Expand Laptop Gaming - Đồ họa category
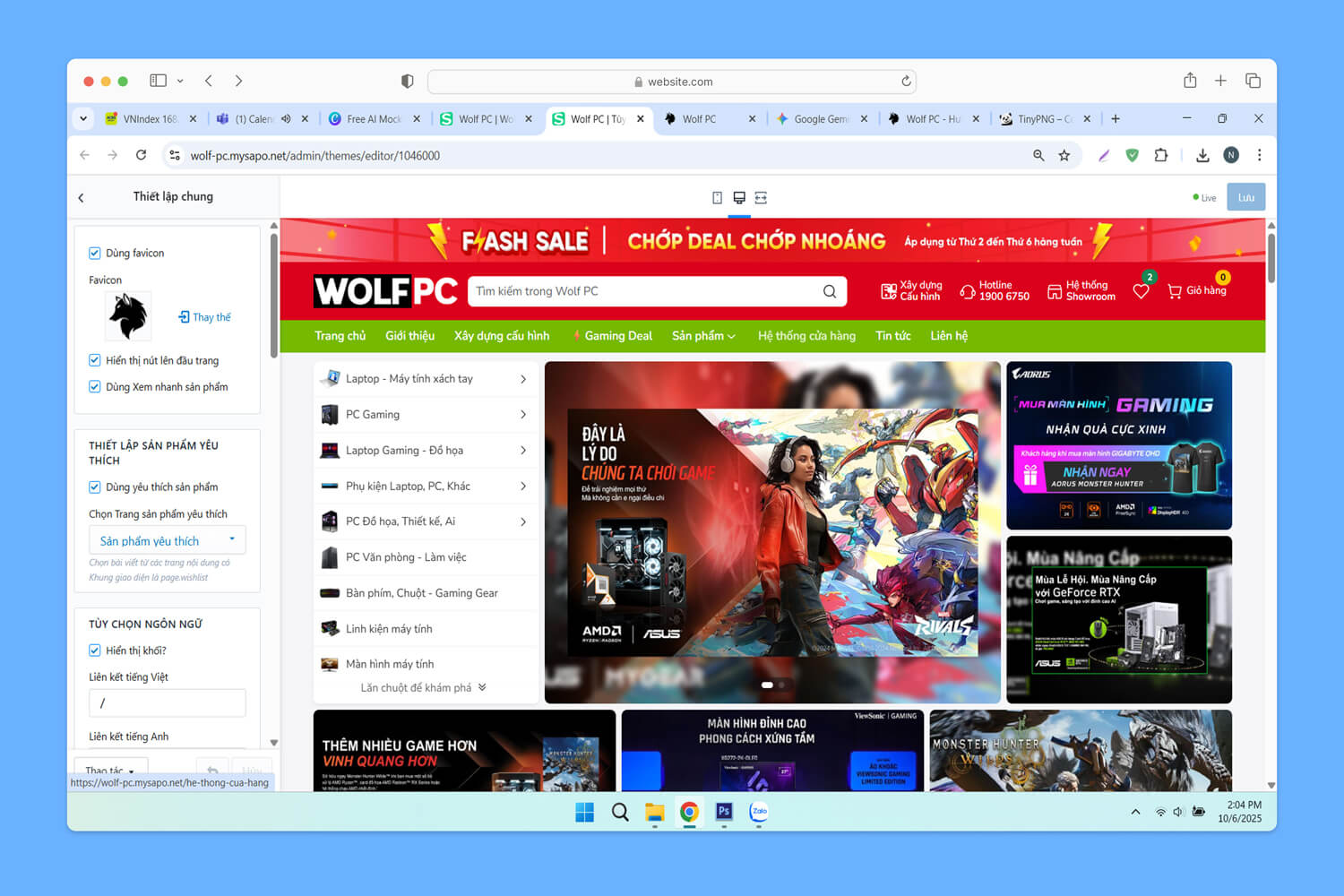This screenshot has height=896, width=1344. (x=523, y=451)
